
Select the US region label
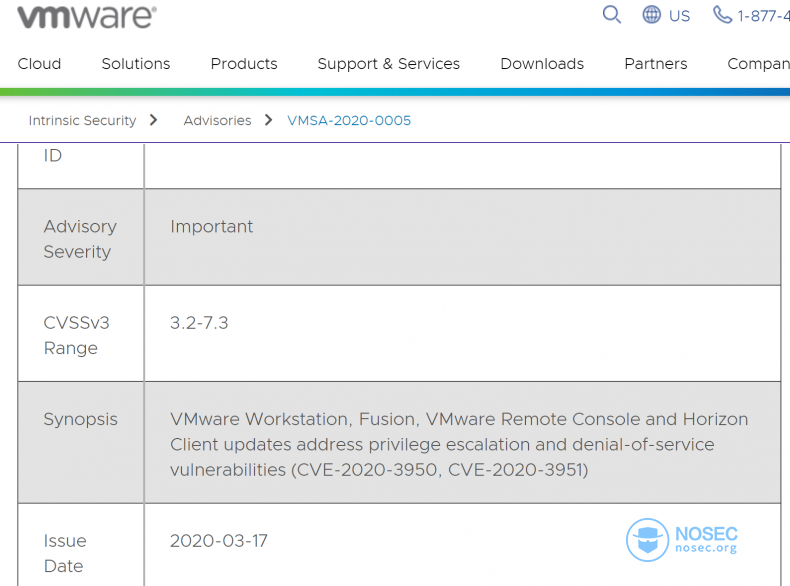(x=679, y=16)
